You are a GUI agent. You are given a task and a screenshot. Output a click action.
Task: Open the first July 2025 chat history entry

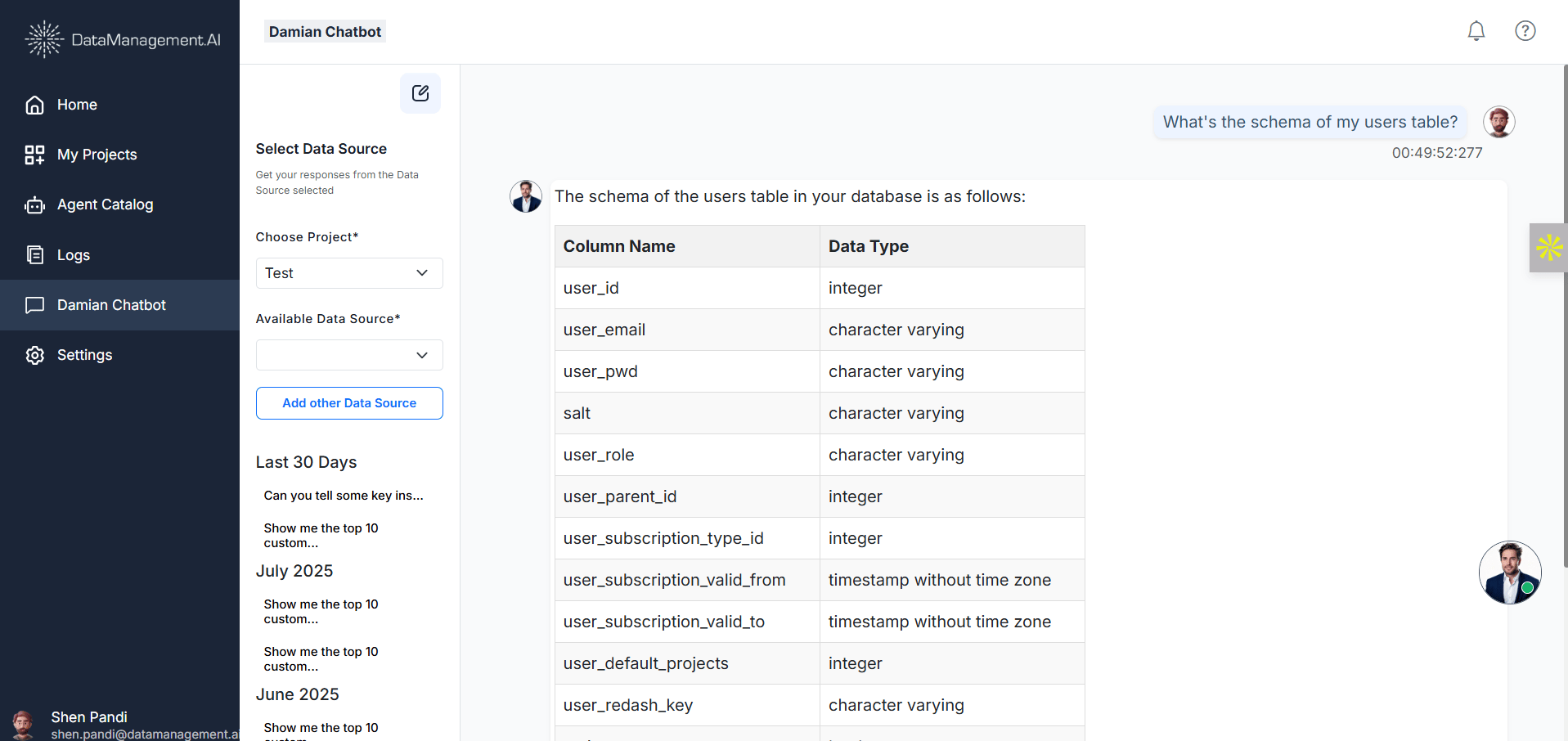321,612
